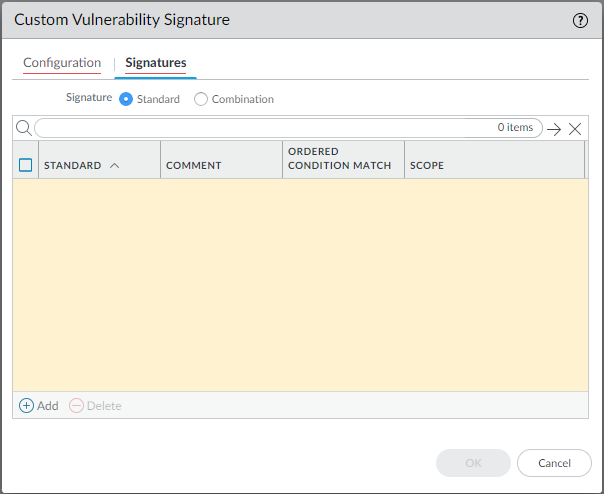Click the Comment column header
This screenshot has height=494, width=604.
pos(194,165)
